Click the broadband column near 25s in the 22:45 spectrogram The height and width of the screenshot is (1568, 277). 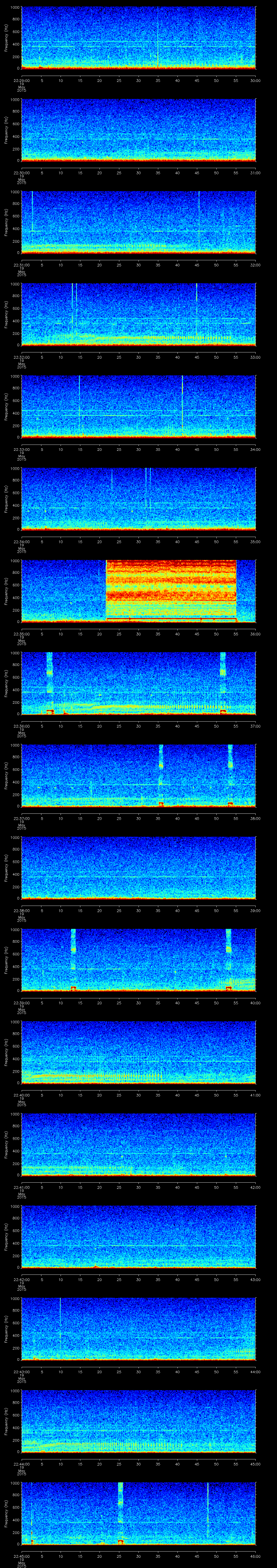click(121, 1513)
